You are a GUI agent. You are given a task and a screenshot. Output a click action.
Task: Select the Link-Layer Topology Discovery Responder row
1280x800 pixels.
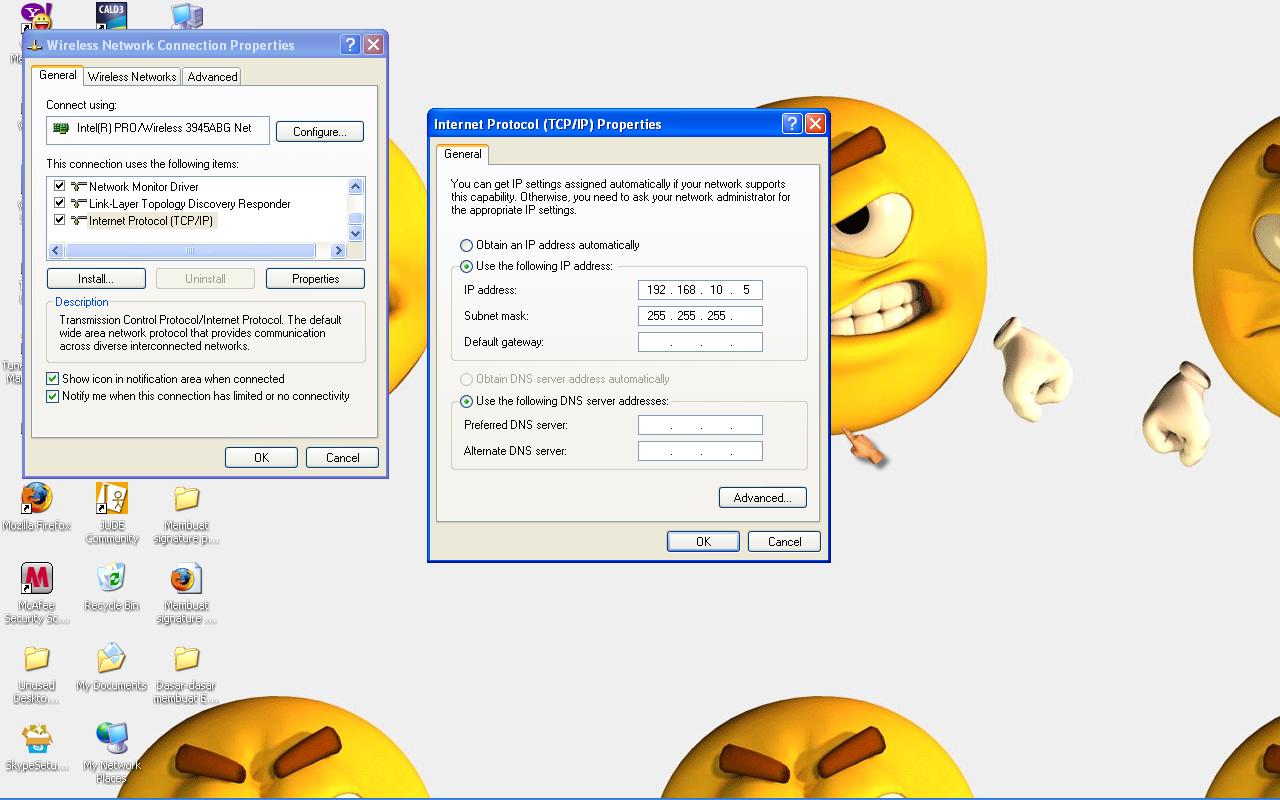(189, 203)
